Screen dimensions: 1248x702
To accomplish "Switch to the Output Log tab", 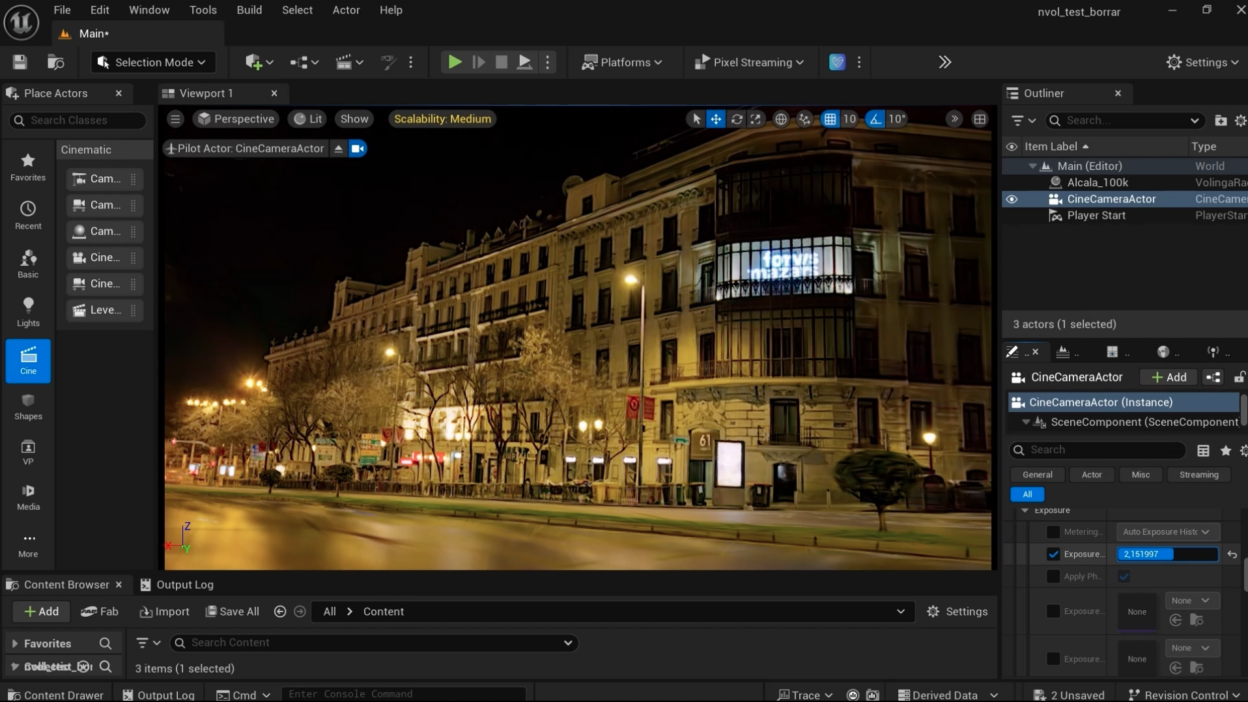I will pyautogui.click(x=176, y=585).
